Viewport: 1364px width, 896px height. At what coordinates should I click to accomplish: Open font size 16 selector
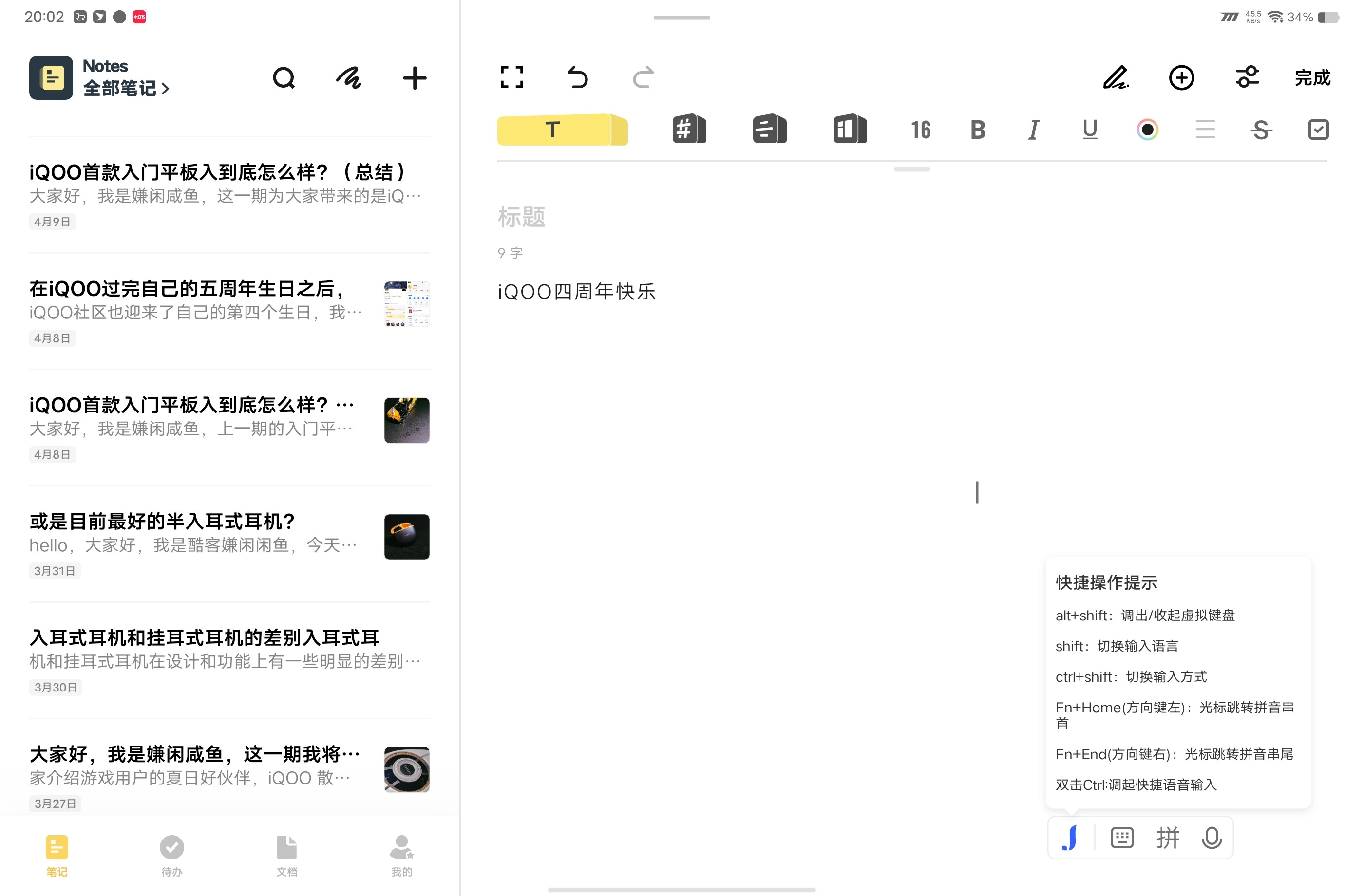click(921, 130)
